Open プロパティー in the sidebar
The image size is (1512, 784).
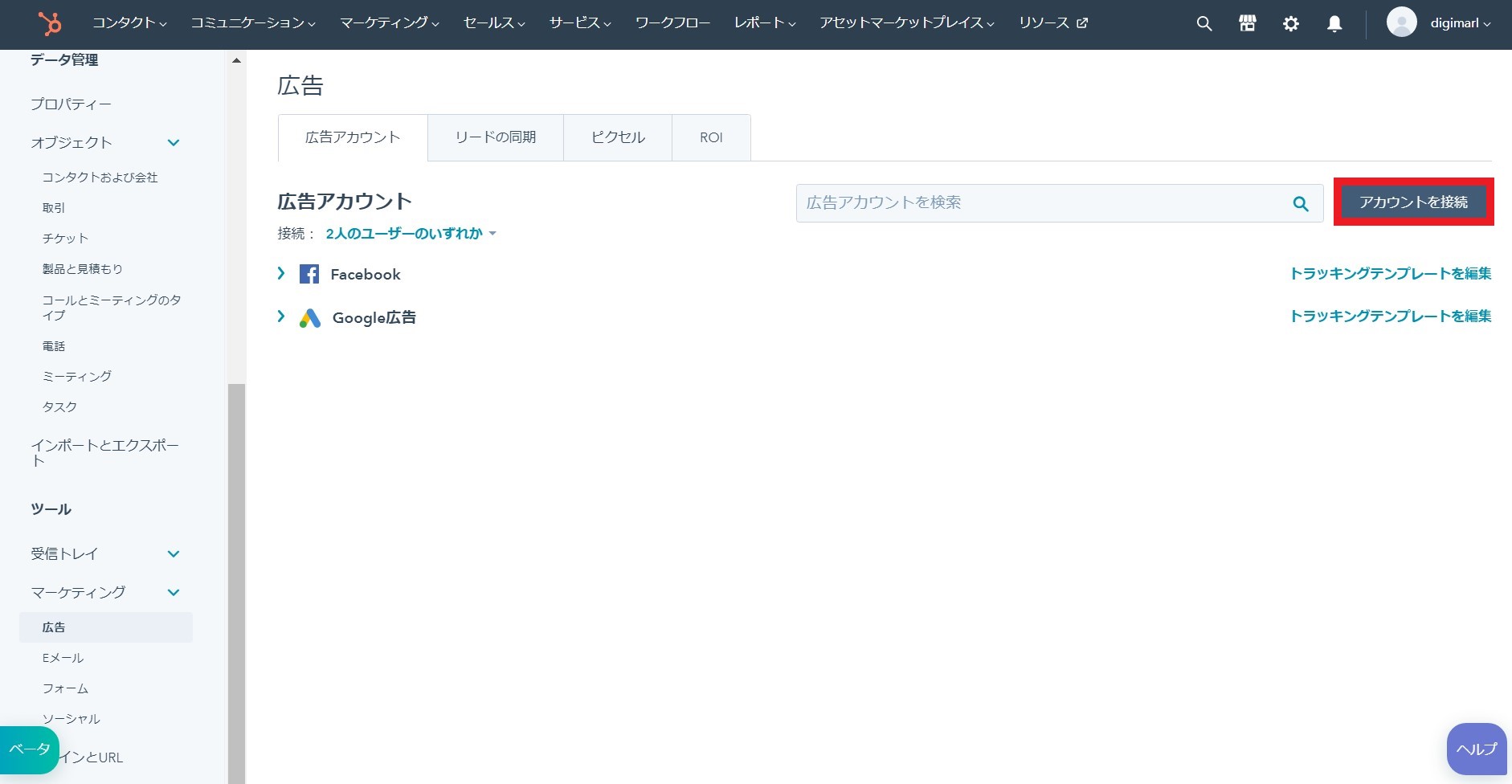coord(71,104)
